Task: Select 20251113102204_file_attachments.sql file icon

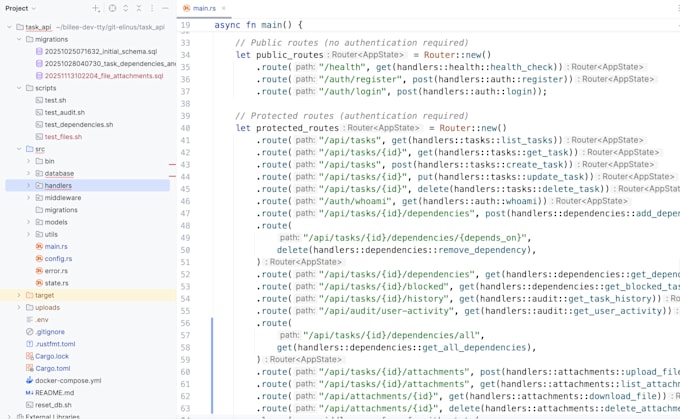Action: click(39, 75)
